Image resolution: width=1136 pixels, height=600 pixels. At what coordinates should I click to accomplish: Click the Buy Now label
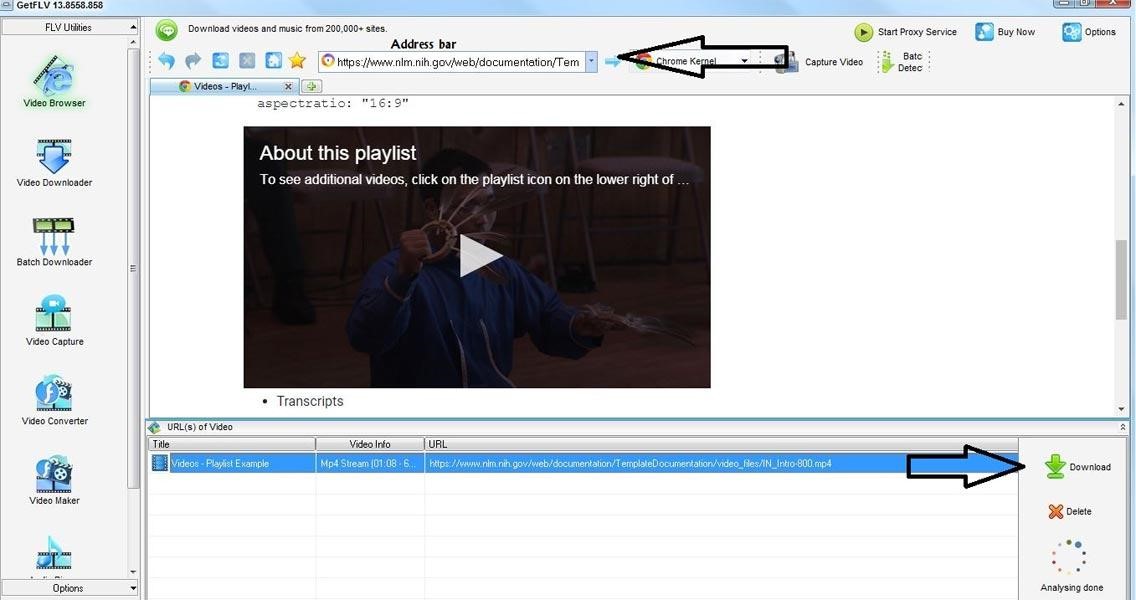pos(1016,32)
